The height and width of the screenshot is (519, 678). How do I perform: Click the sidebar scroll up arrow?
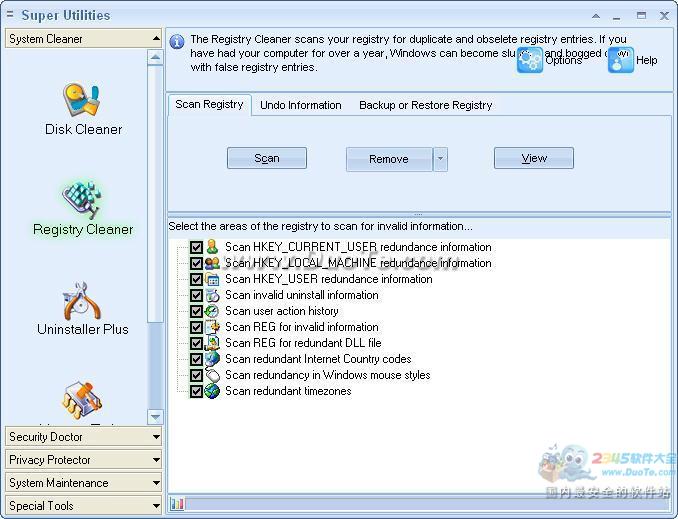pyautogui.click(x=155, y=57)
